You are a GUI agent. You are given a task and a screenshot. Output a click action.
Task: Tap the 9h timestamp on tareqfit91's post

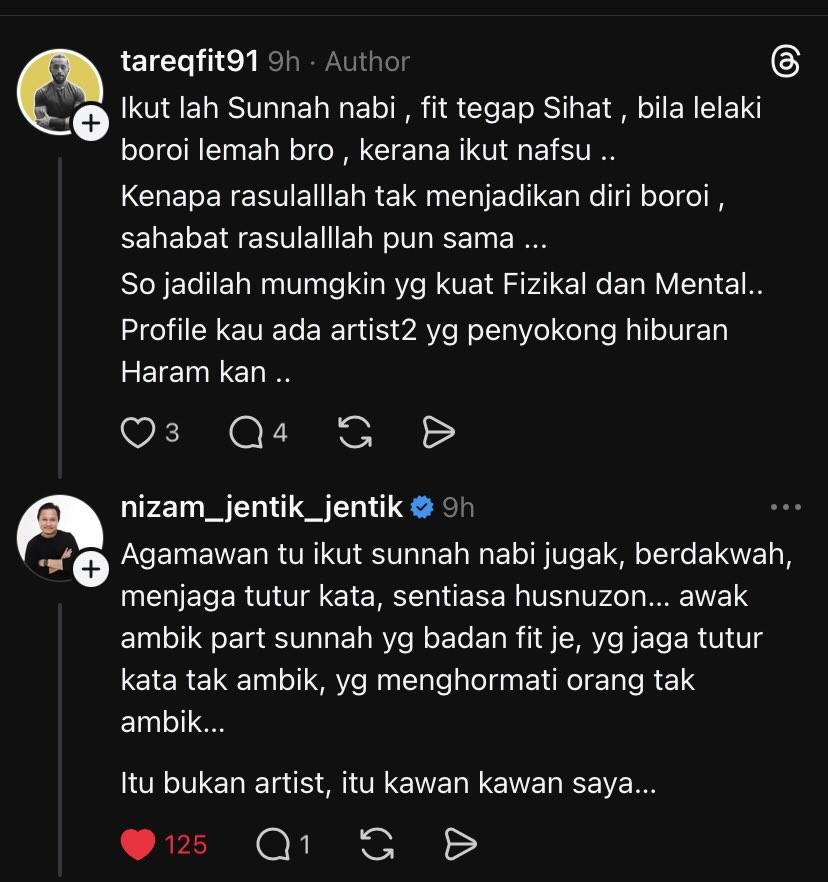(x=284, y=62)
